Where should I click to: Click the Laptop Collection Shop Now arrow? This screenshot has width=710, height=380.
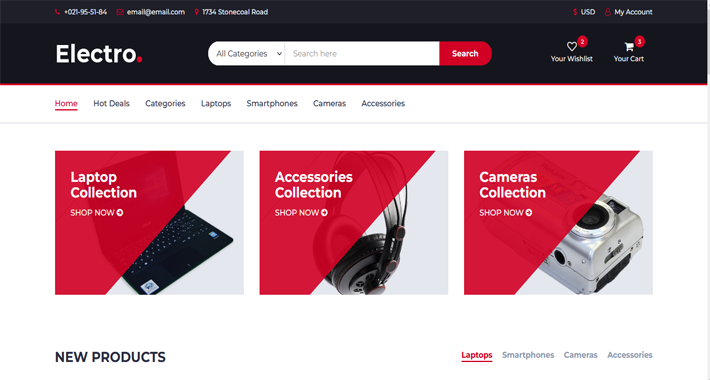point(120,212)
